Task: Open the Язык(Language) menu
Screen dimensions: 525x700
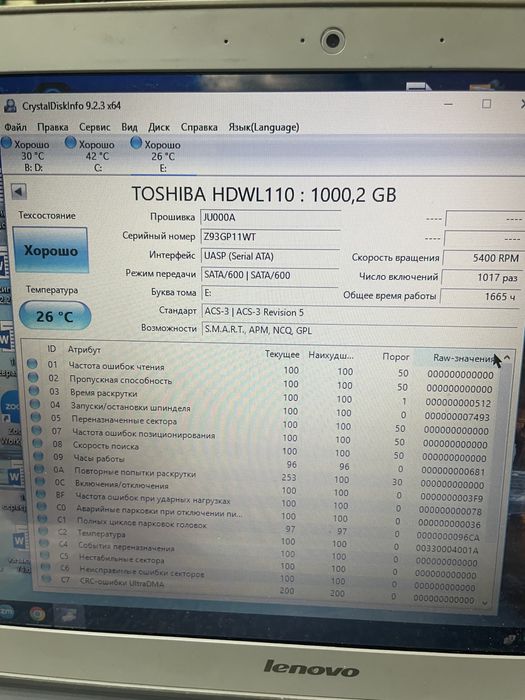Action: (264, 127)
